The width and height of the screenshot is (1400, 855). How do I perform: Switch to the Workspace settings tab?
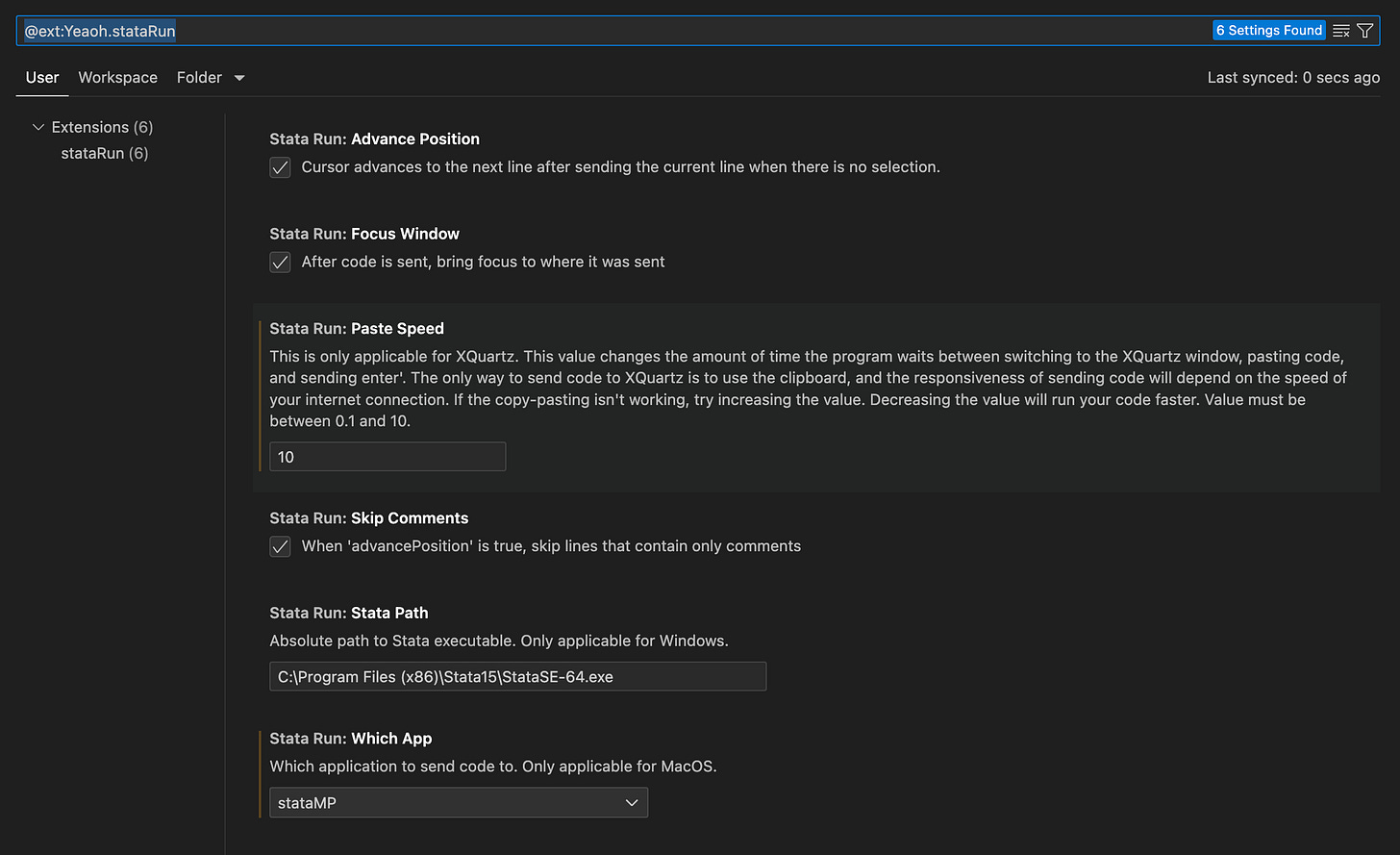117,77
